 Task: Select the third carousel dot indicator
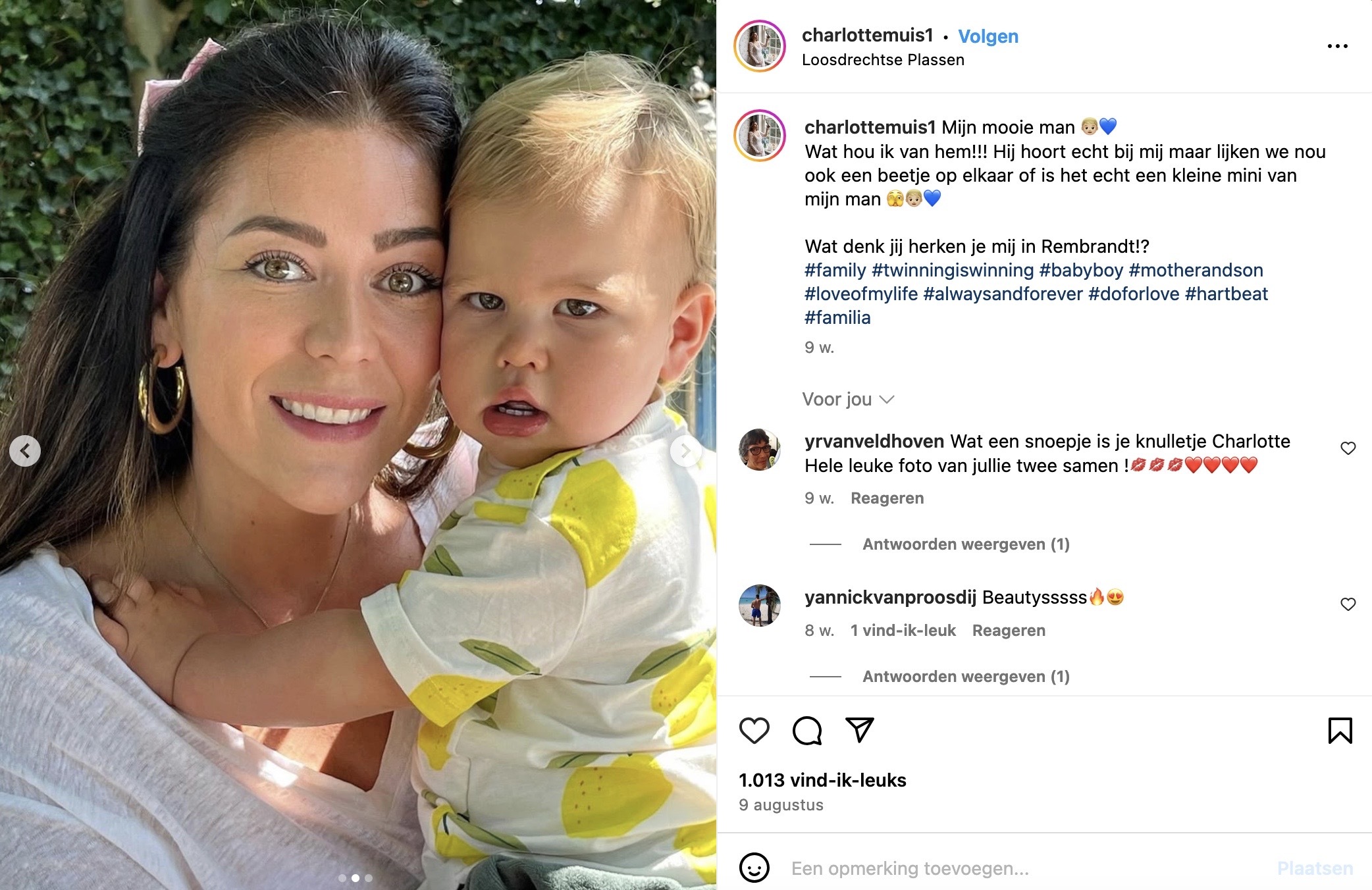pos(369,878)
